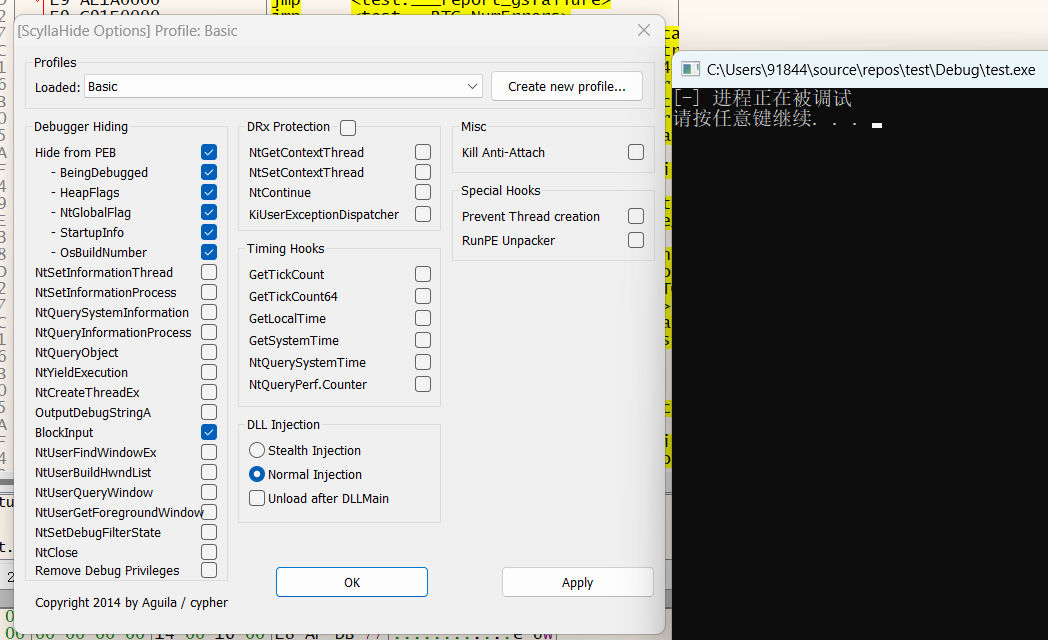Click Create new profile button
Screen dimensions: 1048x640
567,86
